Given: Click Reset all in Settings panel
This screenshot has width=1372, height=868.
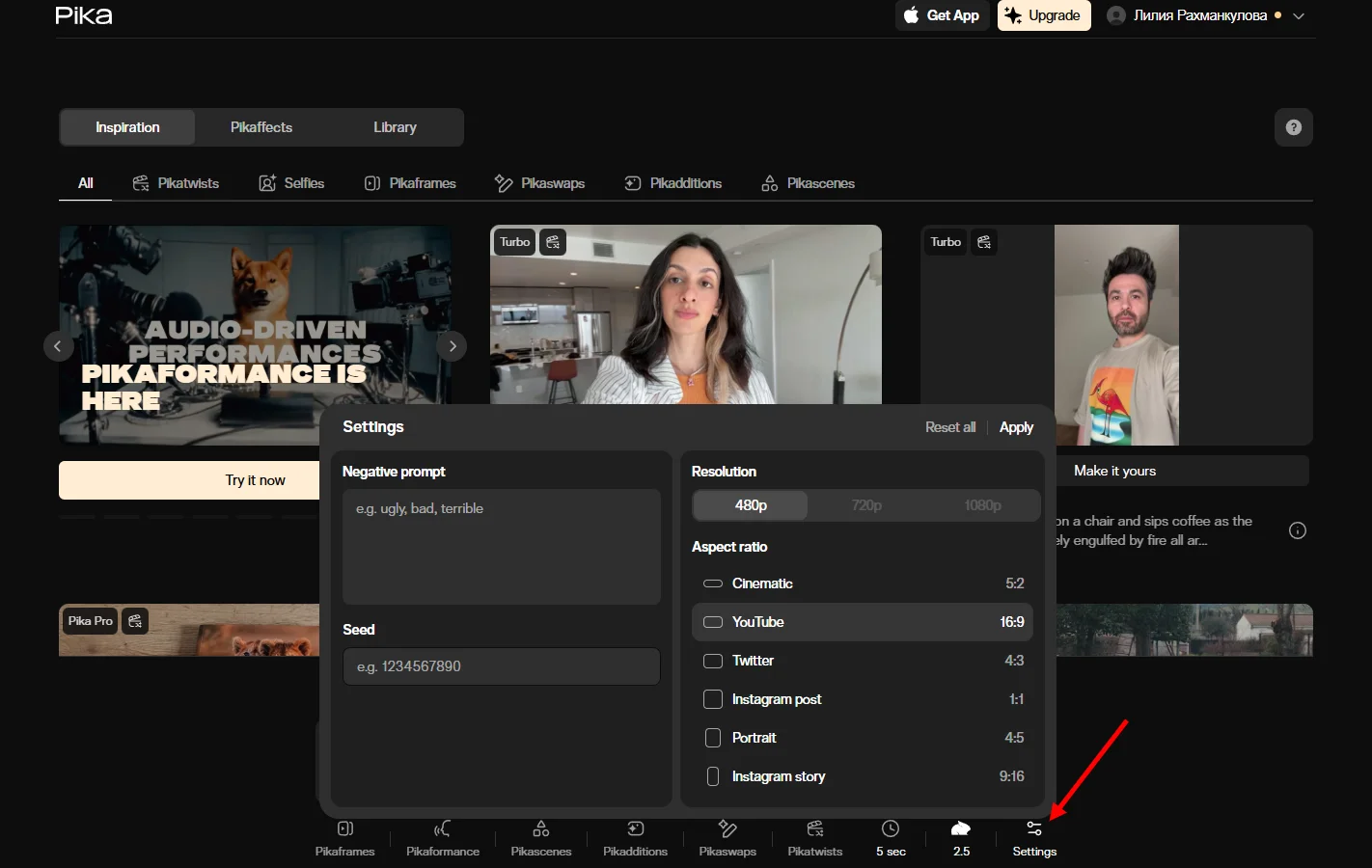Looking at the screenshot, I should pos(950,427).
